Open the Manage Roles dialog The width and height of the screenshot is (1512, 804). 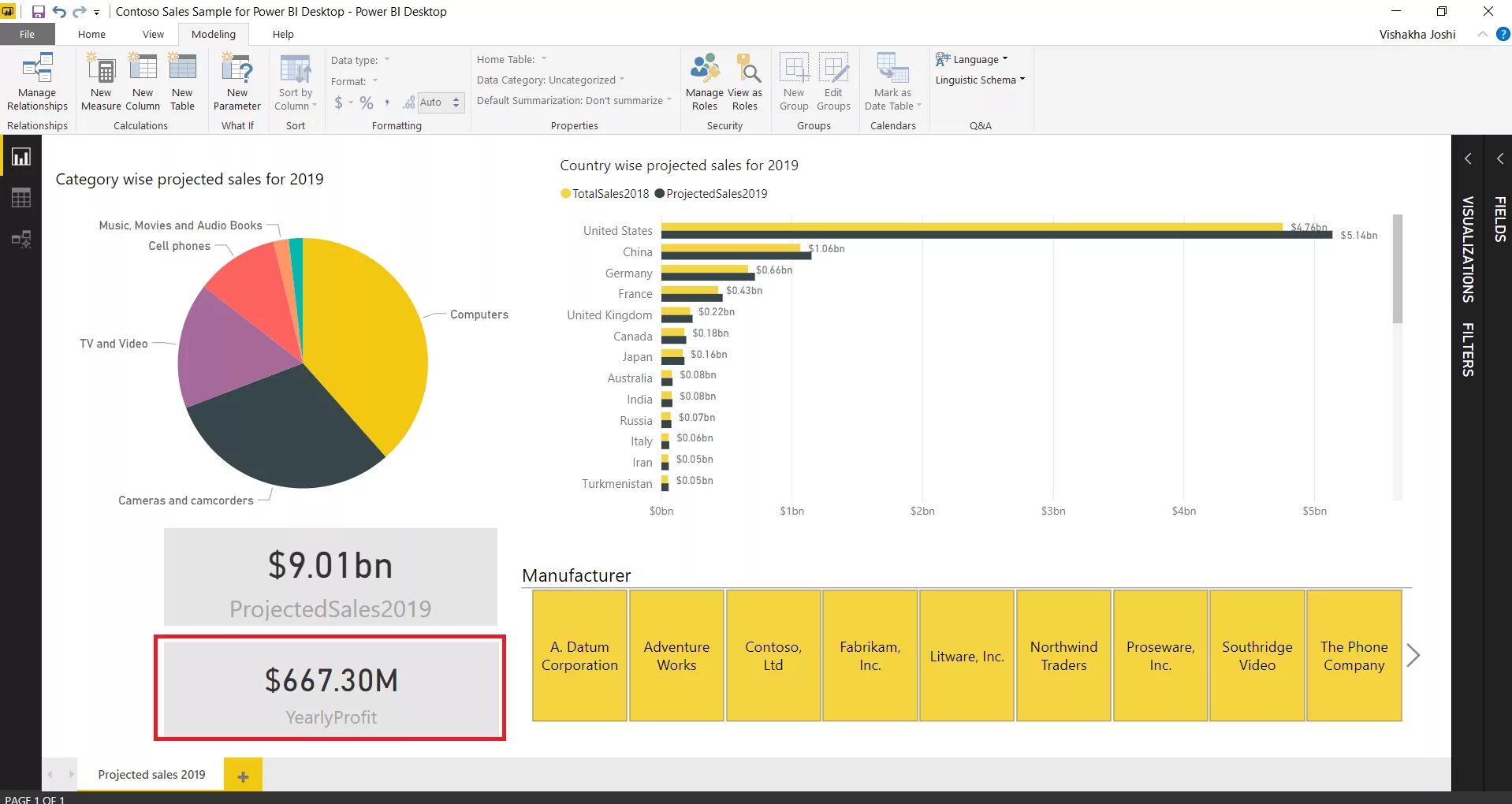[x=705, y=82]
